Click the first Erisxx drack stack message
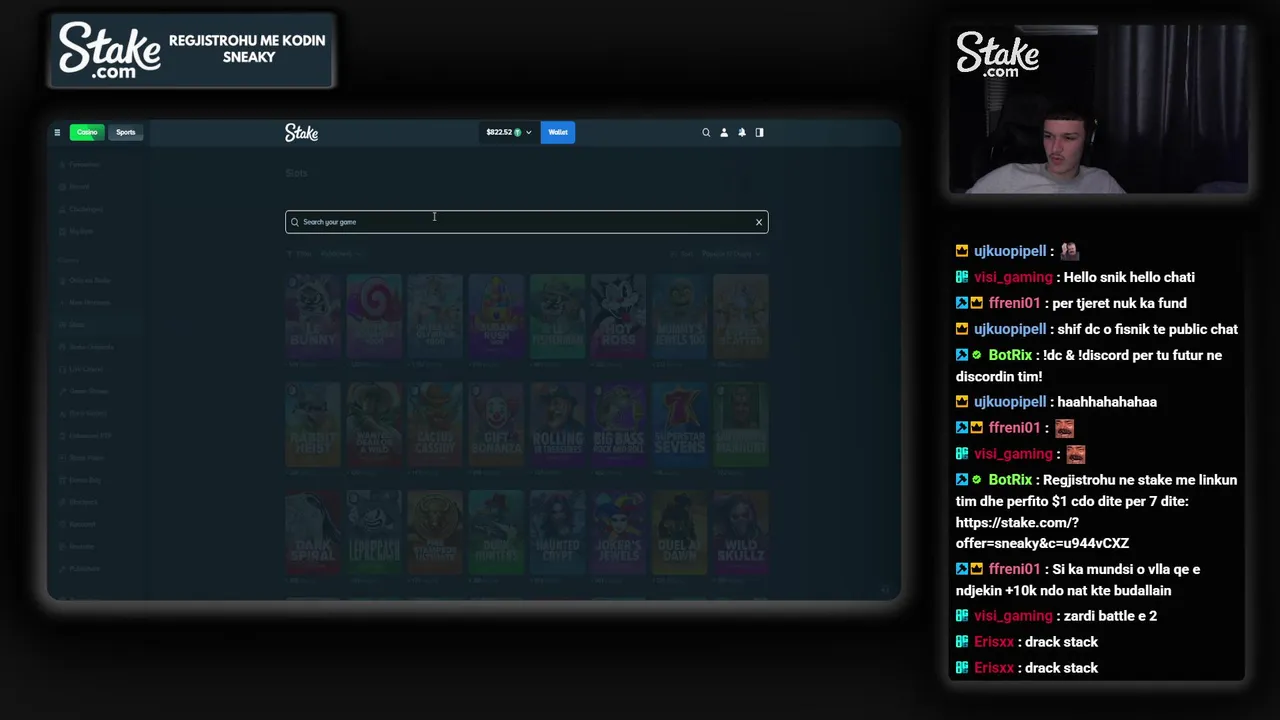1280x720 pixels. 1061,642
